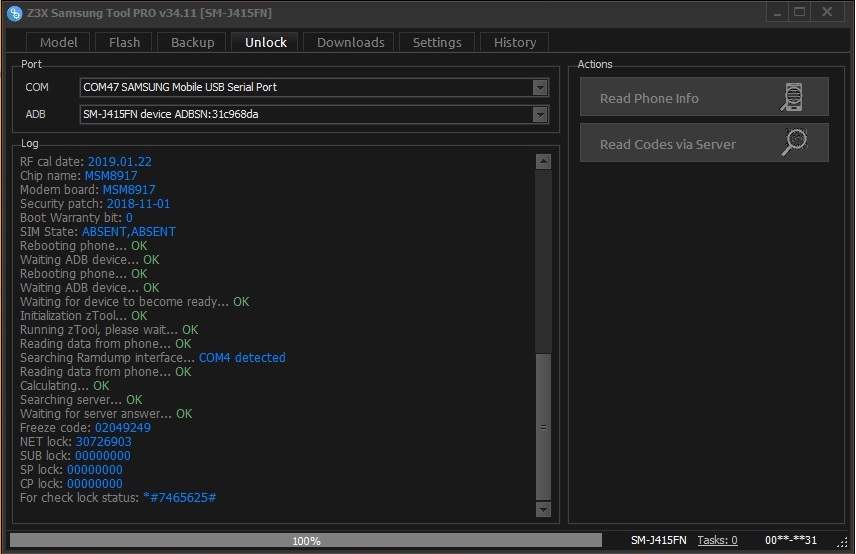Click the SUB lock 00000000 value
Viewport: 856px width, 554px height.
103,456
